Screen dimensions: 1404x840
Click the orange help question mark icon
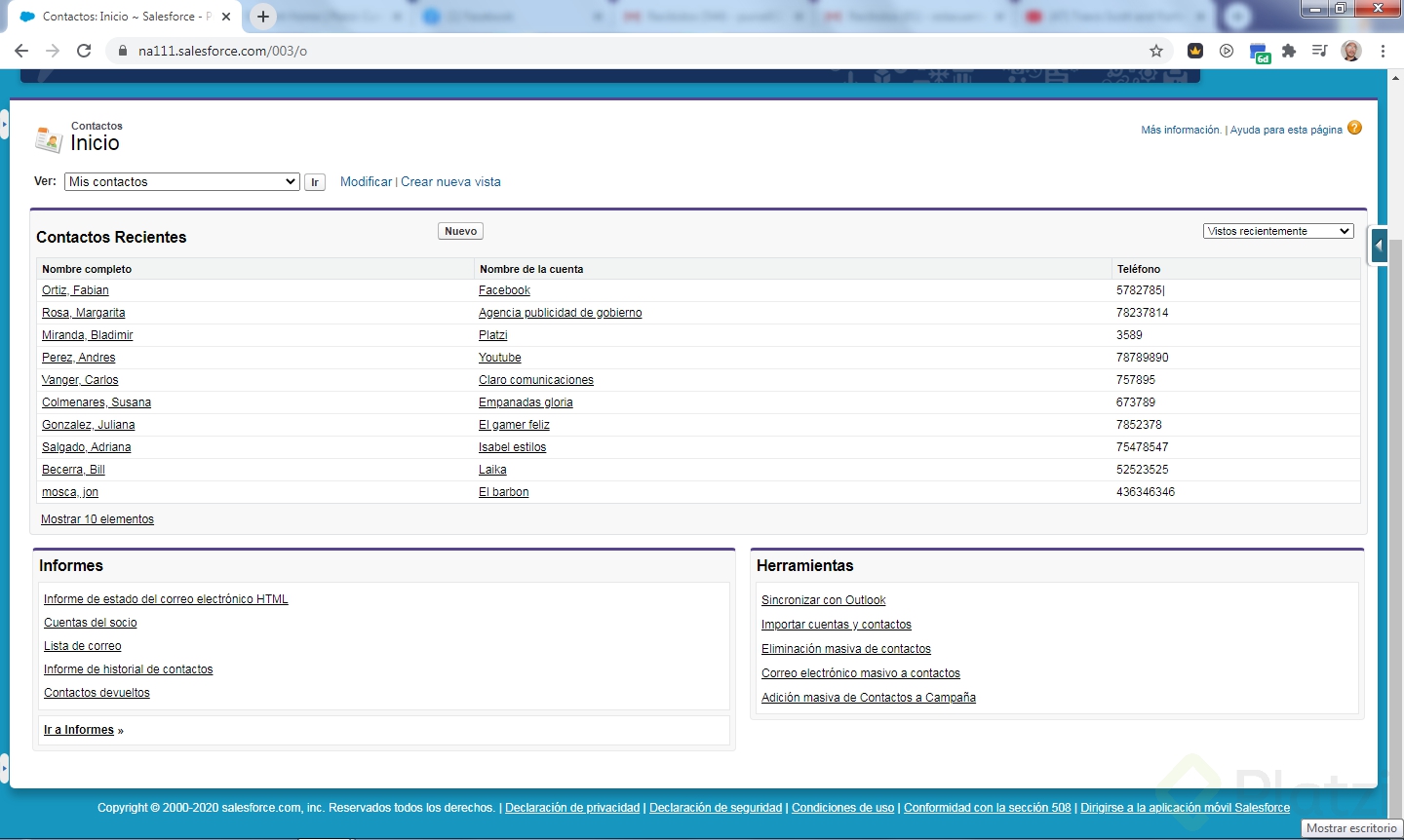point(1354,129)
